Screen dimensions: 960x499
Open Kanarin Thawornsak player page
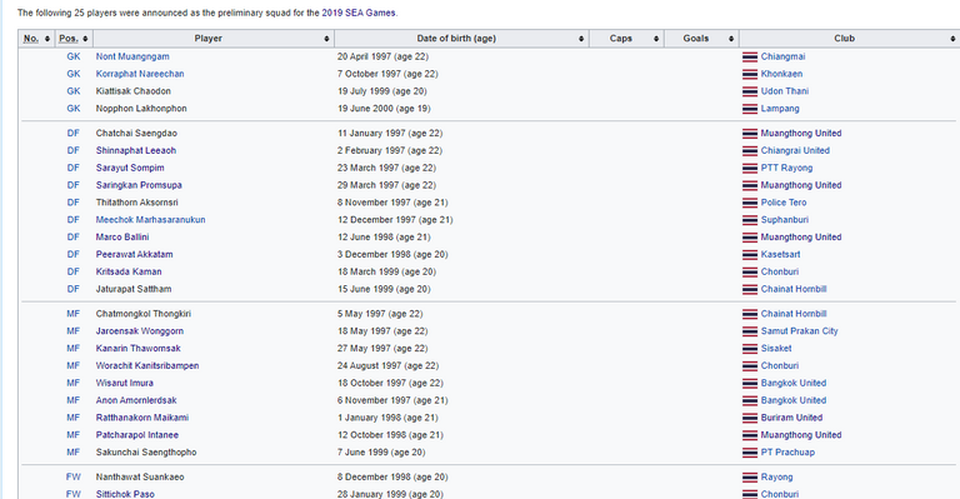coord(138,348)
